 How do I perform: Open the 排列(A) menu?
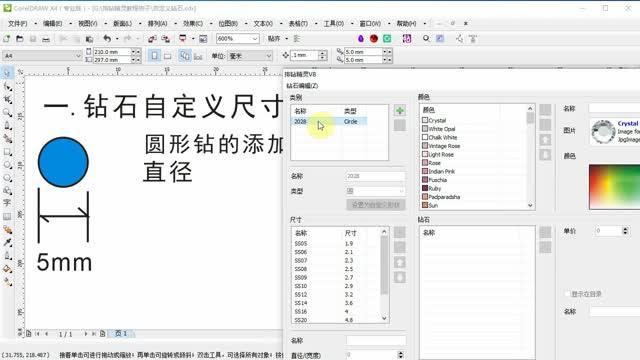pyautogui.click(x=158, y=24)
